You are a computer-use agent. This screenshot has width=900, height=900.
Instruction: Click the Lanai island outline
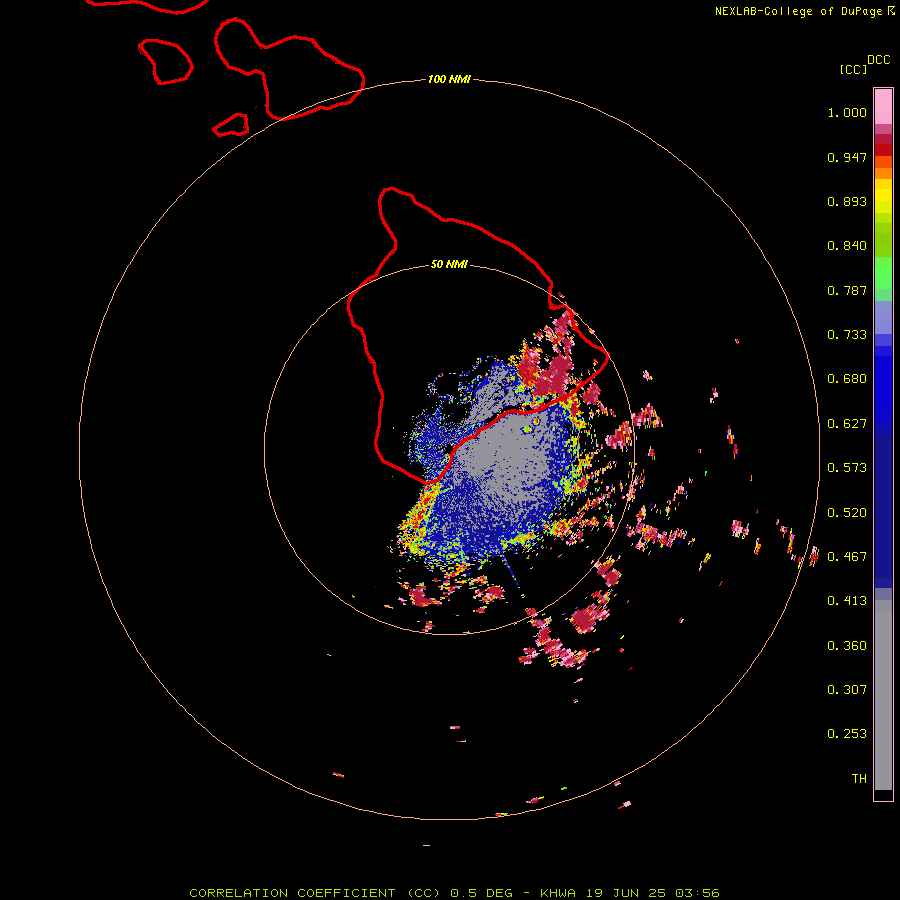pyautogui.click(x=165, y=61)
